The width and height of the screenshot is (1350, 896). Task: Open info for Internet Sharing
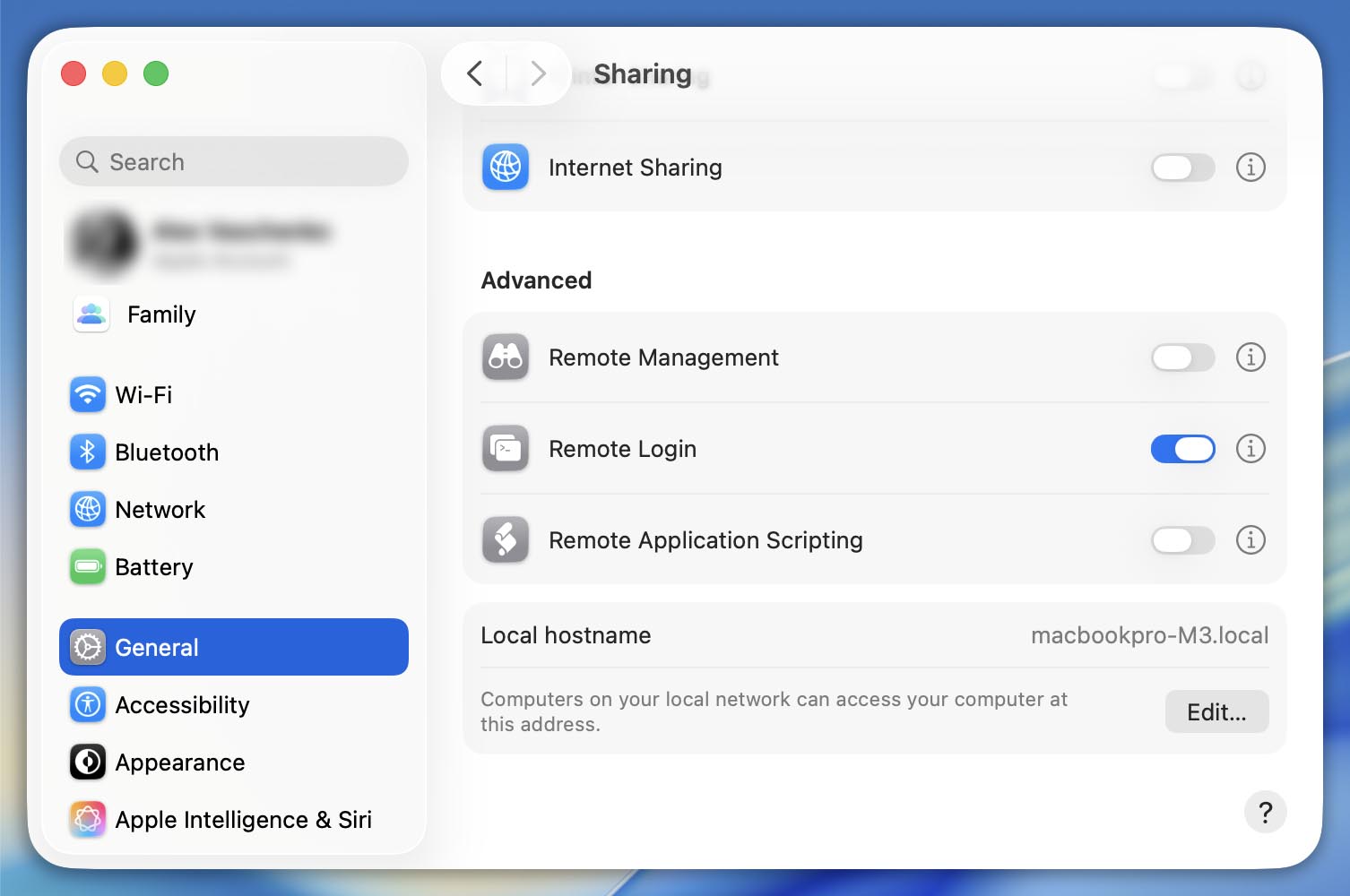pos(1250,167)
